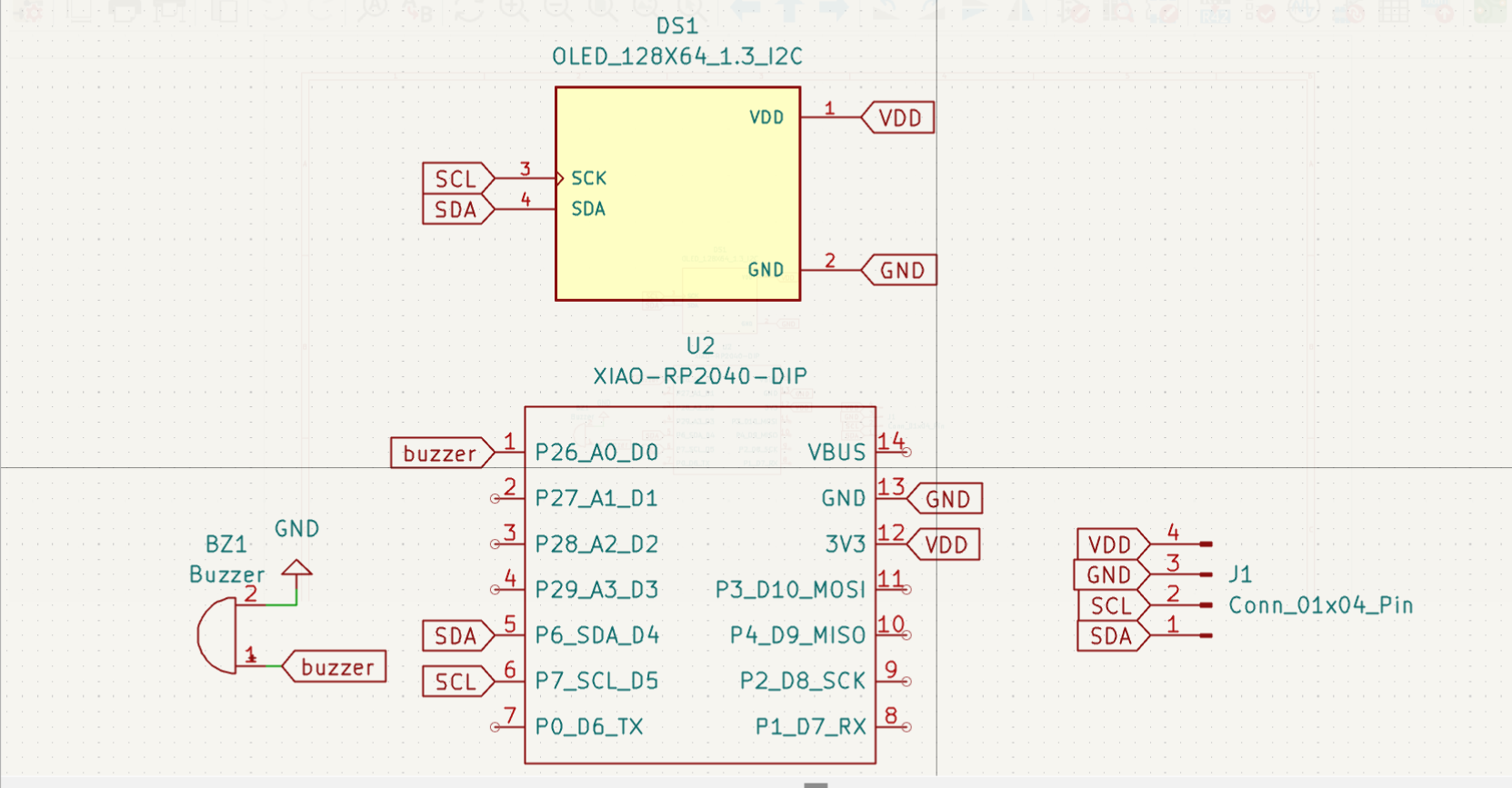1512x788 pixels.
Task: Select the SDA label on U2 pin 5
Action: [x=458, y=635]
